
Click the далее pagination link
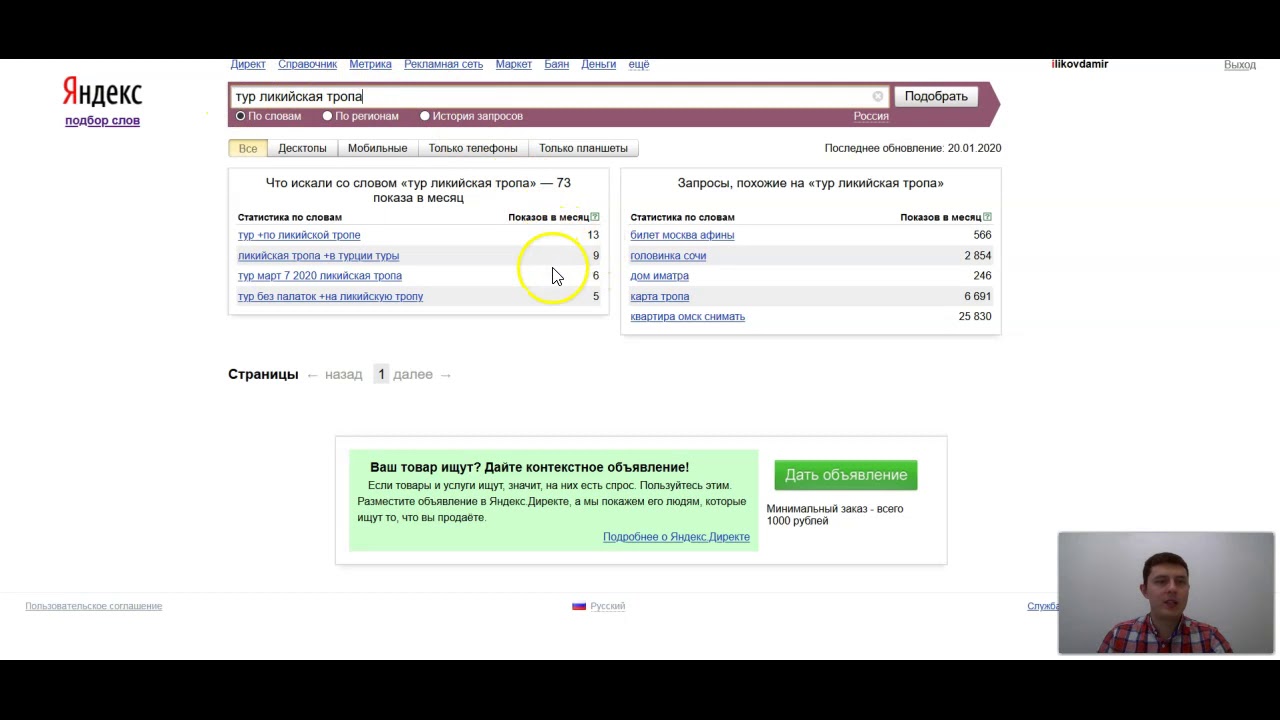coord(413,374)
